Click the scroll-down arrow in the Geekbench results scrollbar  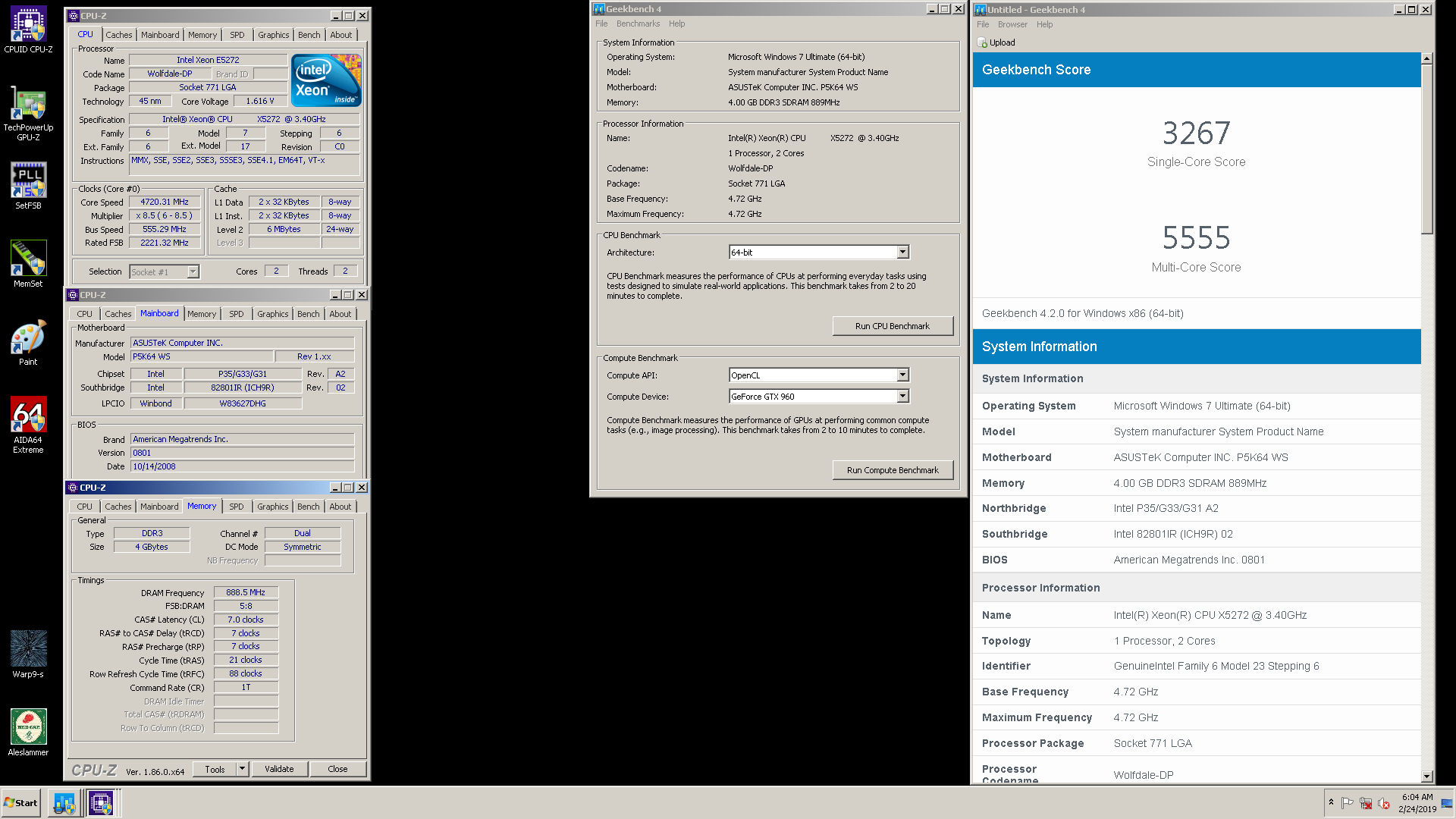(1426, 777)
